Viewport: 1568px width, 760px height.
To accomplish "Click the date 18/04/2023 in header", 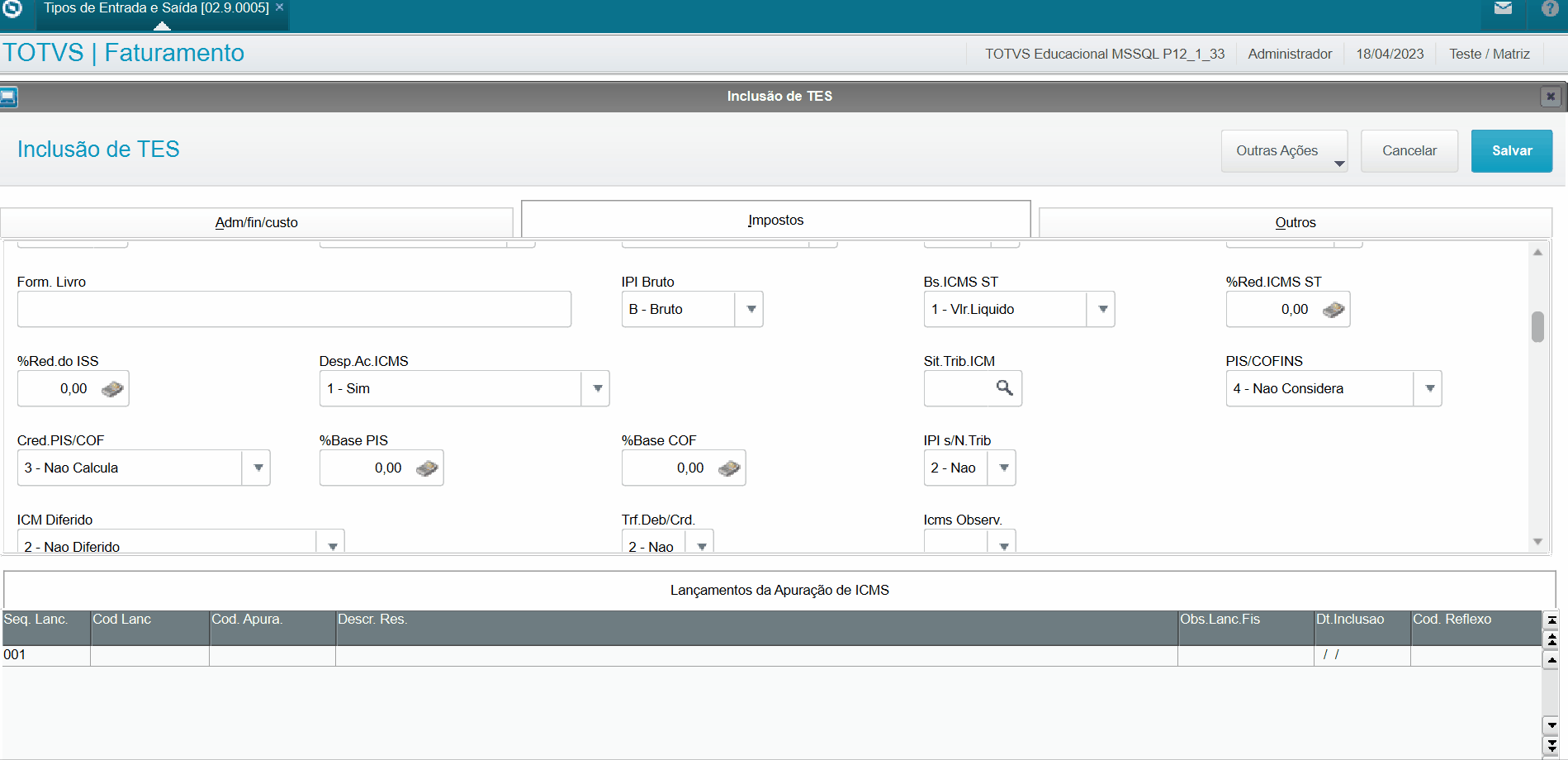I will (x=1390, y=55).
